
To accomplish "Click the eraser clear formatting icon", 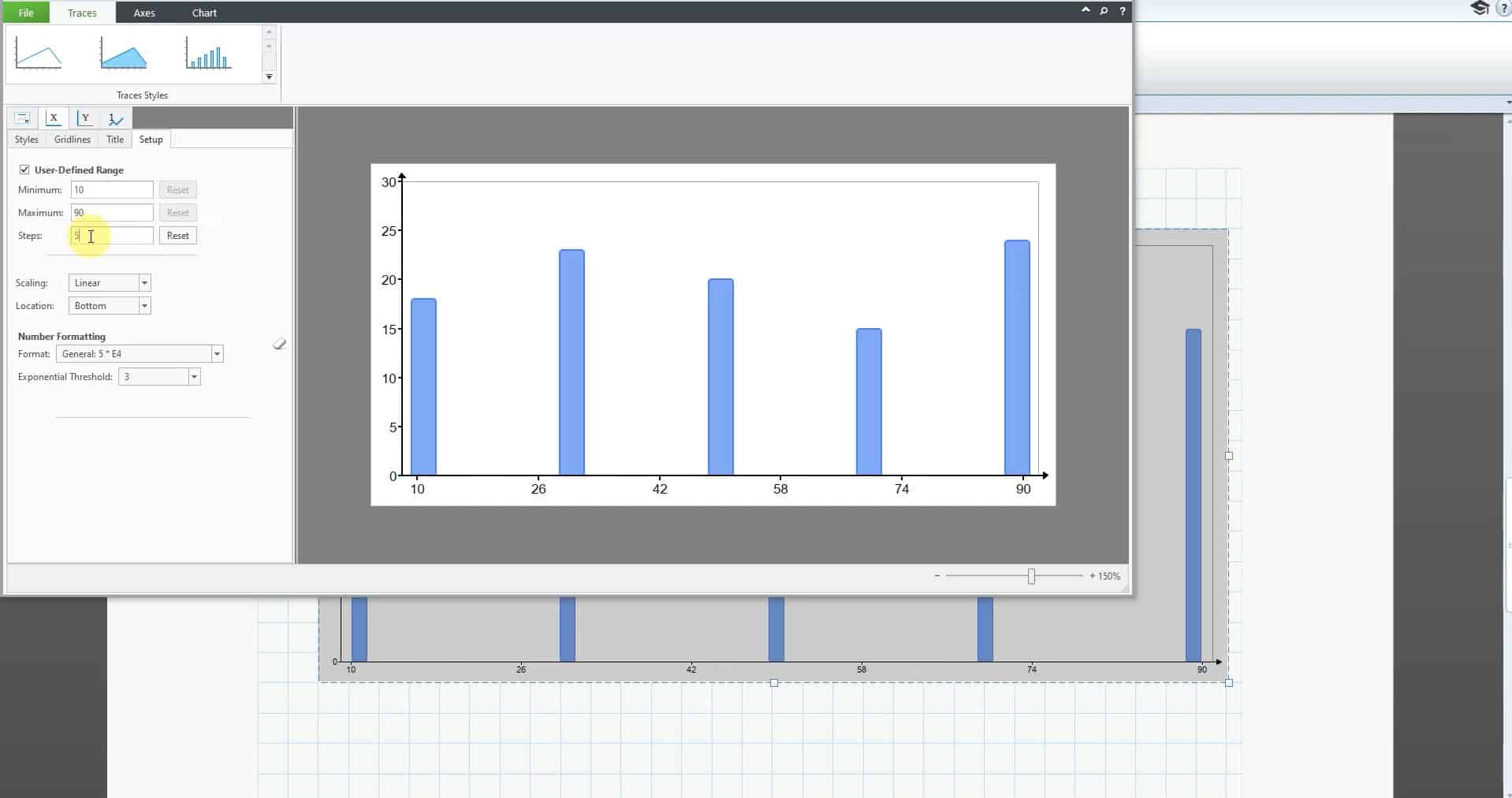I will (279, 344).
